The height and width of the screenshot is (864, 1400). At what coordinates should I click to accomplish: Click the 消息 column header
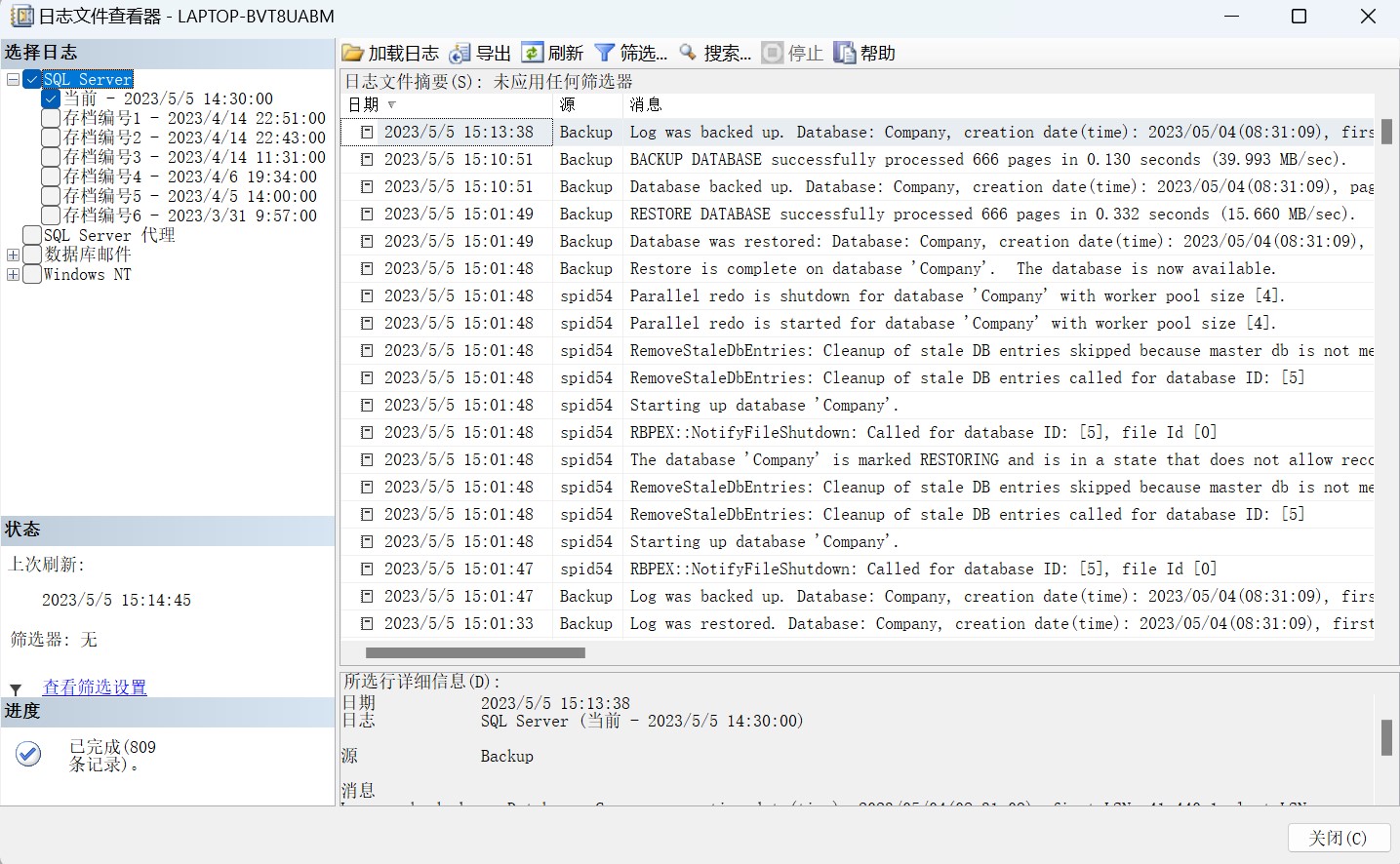click(998, 104)
